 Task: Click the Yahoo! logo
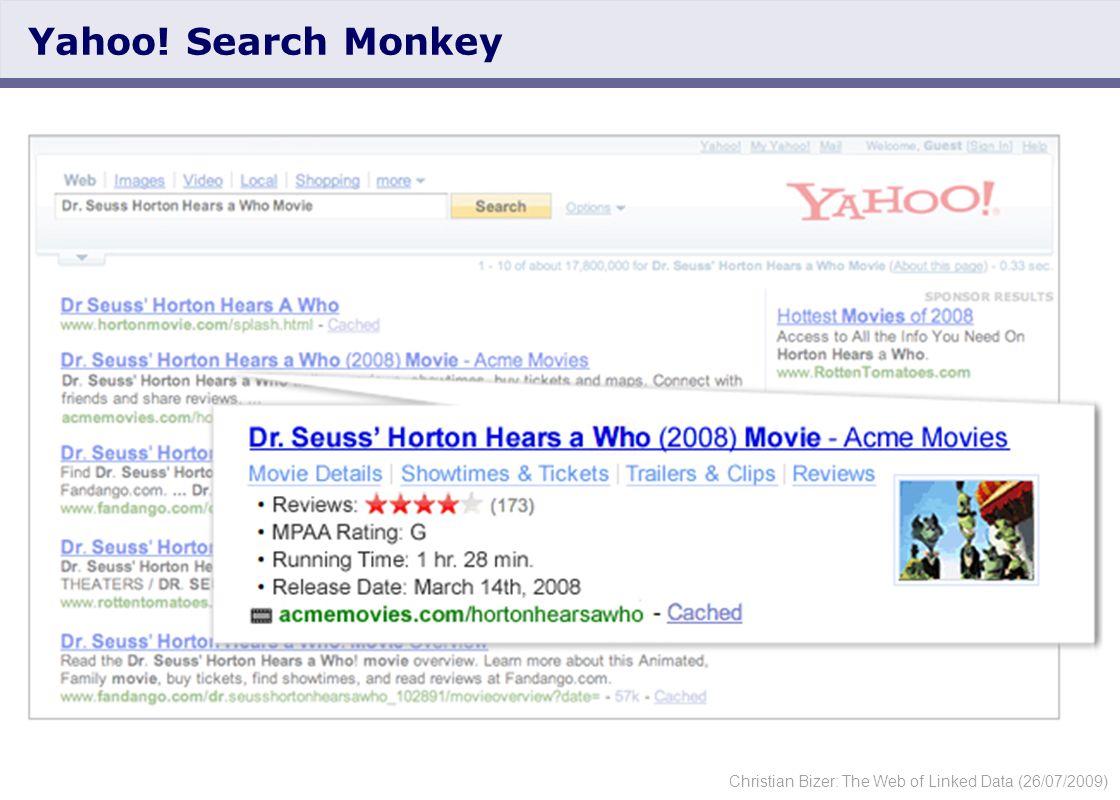coord(891,201)
